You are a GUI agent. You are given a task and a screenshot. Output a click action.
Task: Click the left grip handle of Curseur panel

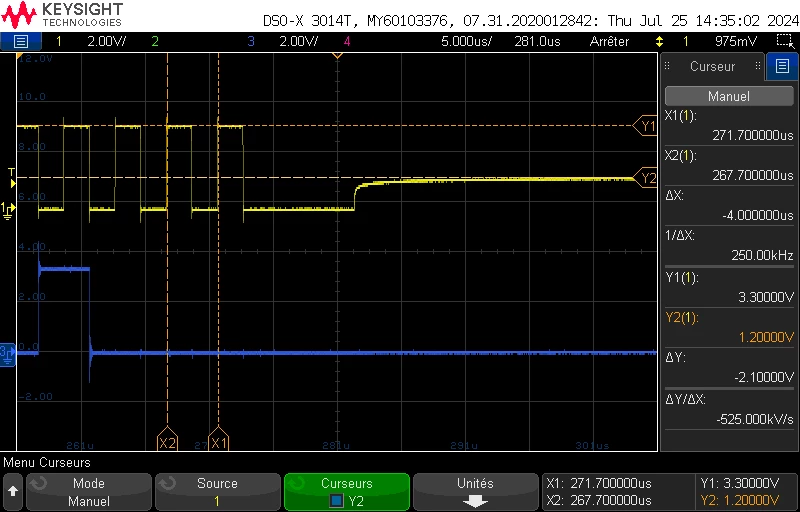click(x=667, y=66)
